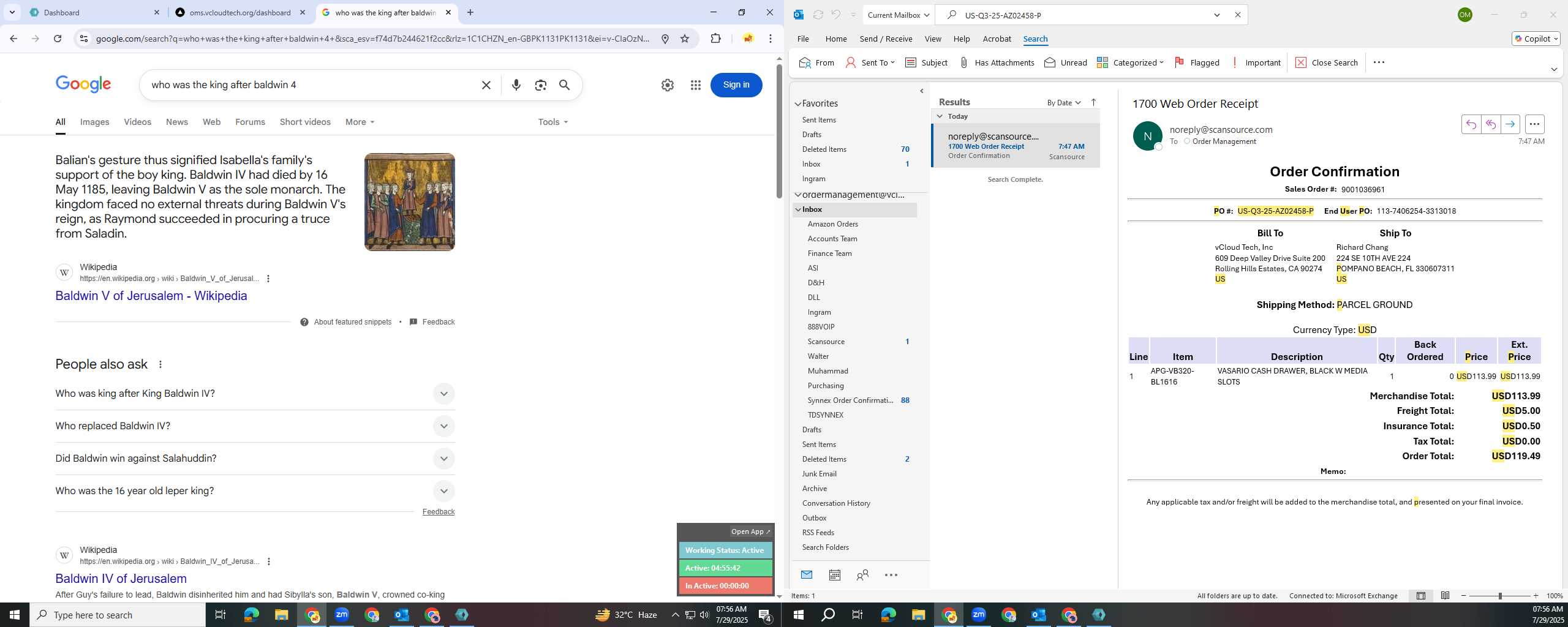This screenshot has width=1568, height=627.
Task: Open Google More search filters dropdown
Action: (x=360, y=122)
